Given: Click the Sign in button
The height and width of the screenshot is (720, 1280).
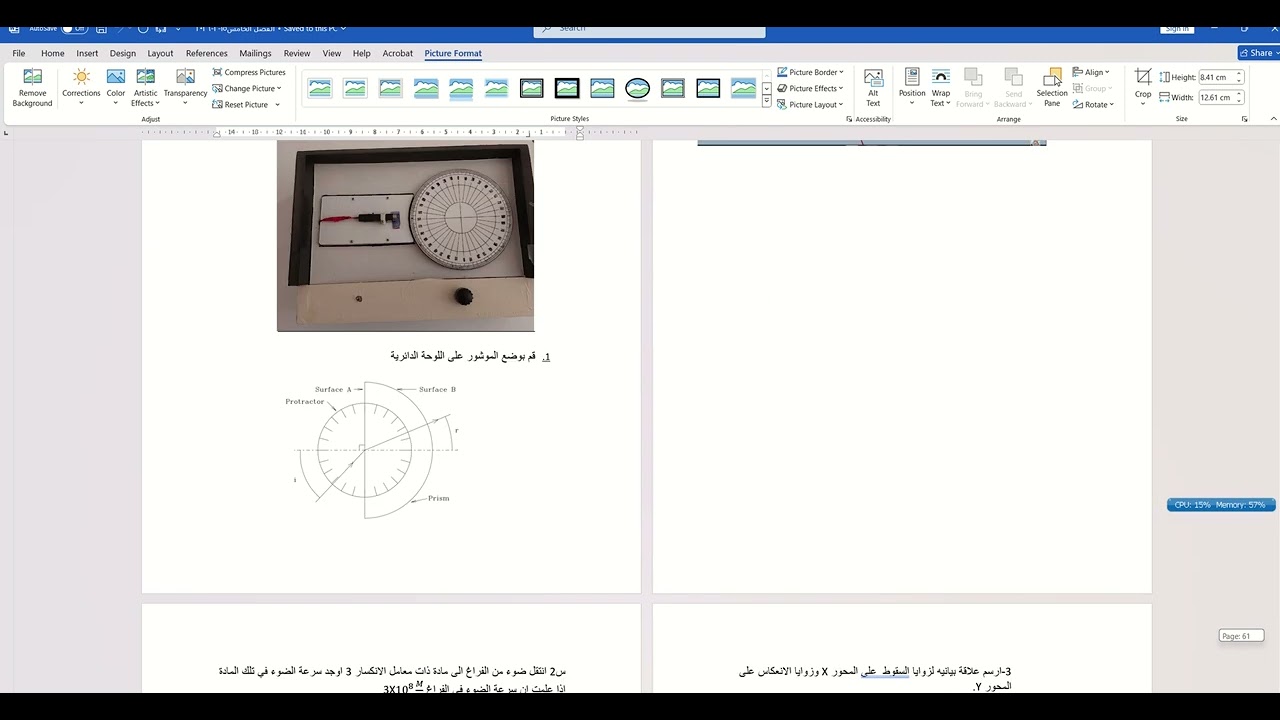Looking at the screenshot, I should pos(1177,29).
